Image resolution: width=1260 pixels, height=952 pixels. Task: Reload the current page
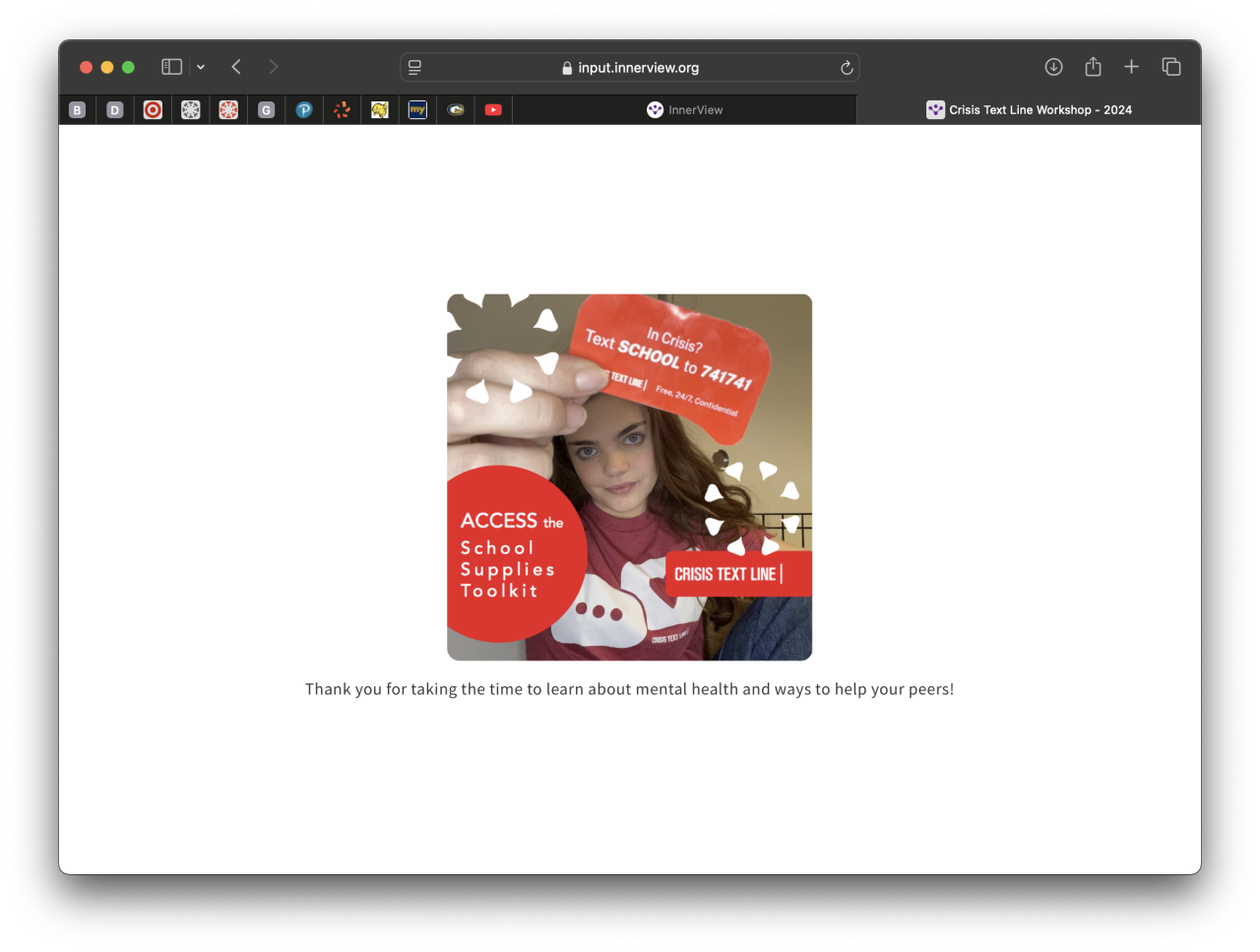tap(847, 67)
